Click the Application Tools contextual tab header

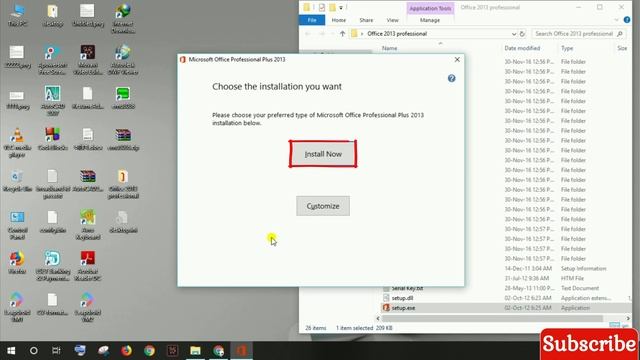point(430,8)
